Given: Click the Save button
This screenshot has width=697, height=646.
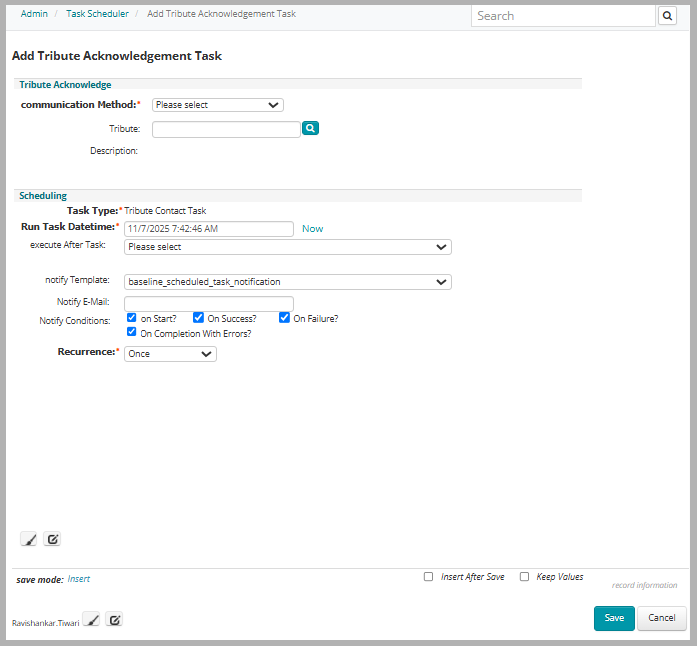Looking at the screenshot, I should (614, 618).
